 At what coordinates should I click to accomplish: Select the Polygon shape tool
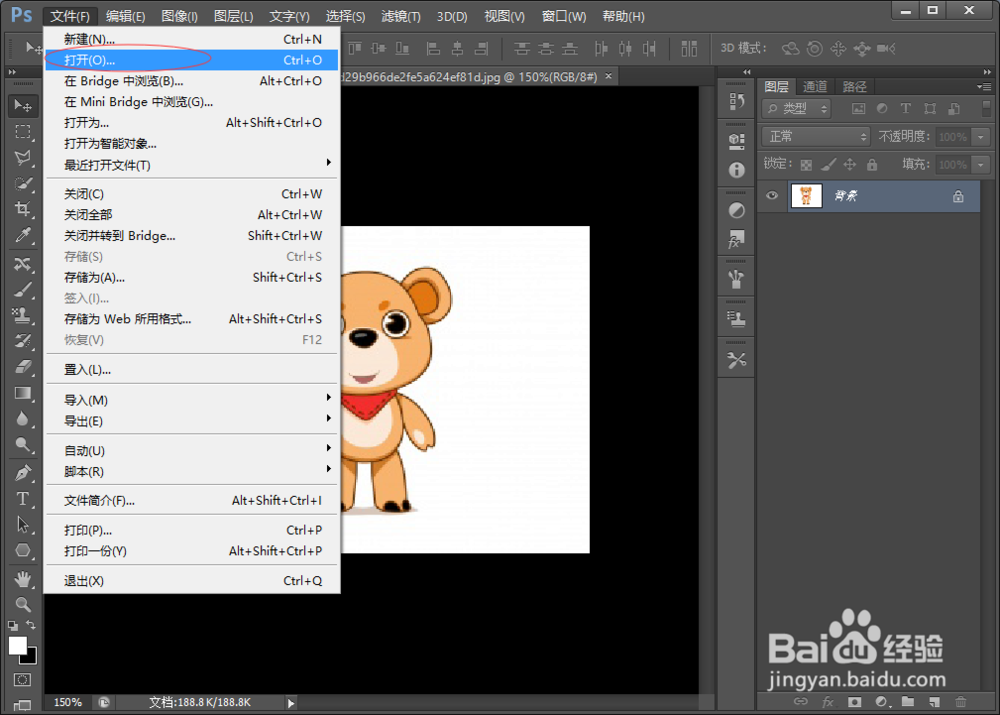23,550
